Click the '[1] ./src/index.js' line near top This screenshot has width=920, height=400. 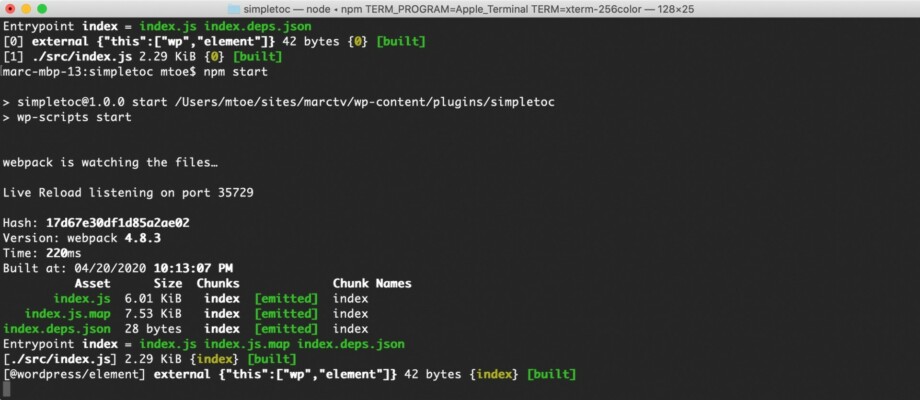(143, 57)
